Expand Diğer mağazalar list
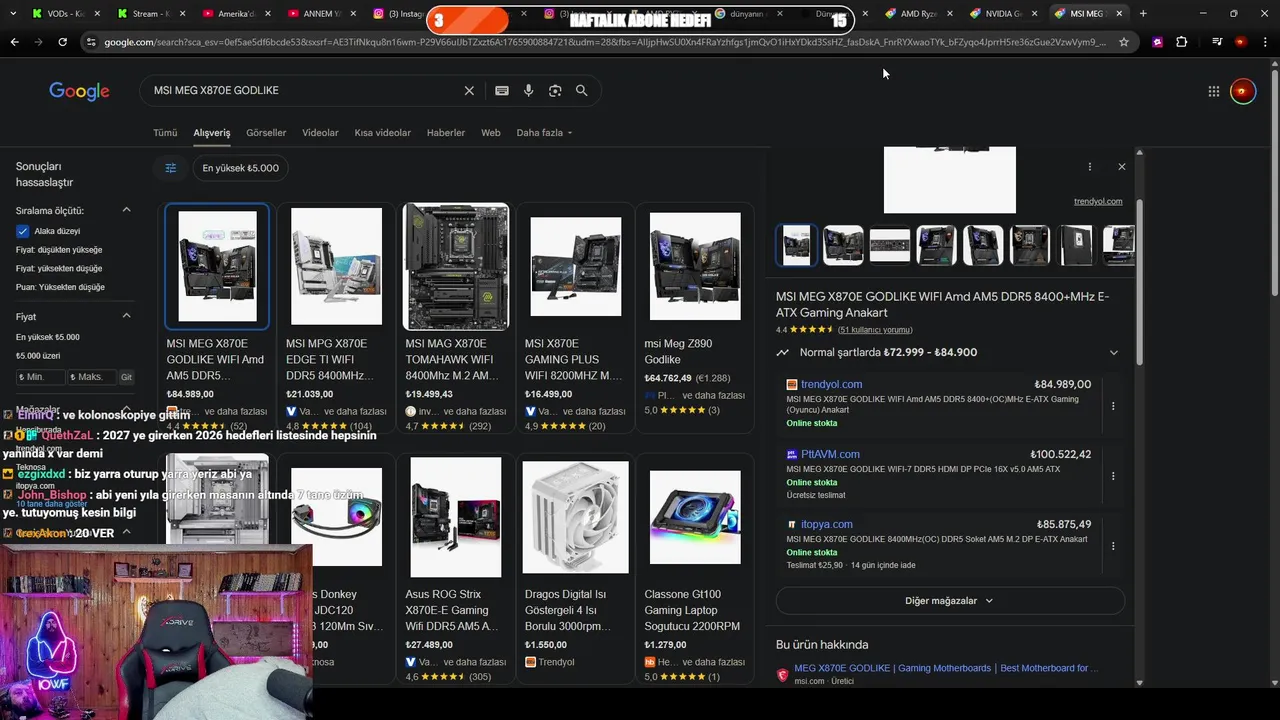Image resolution: width=1280 pixels, height=720 pixels. click(x=950, y=601)
